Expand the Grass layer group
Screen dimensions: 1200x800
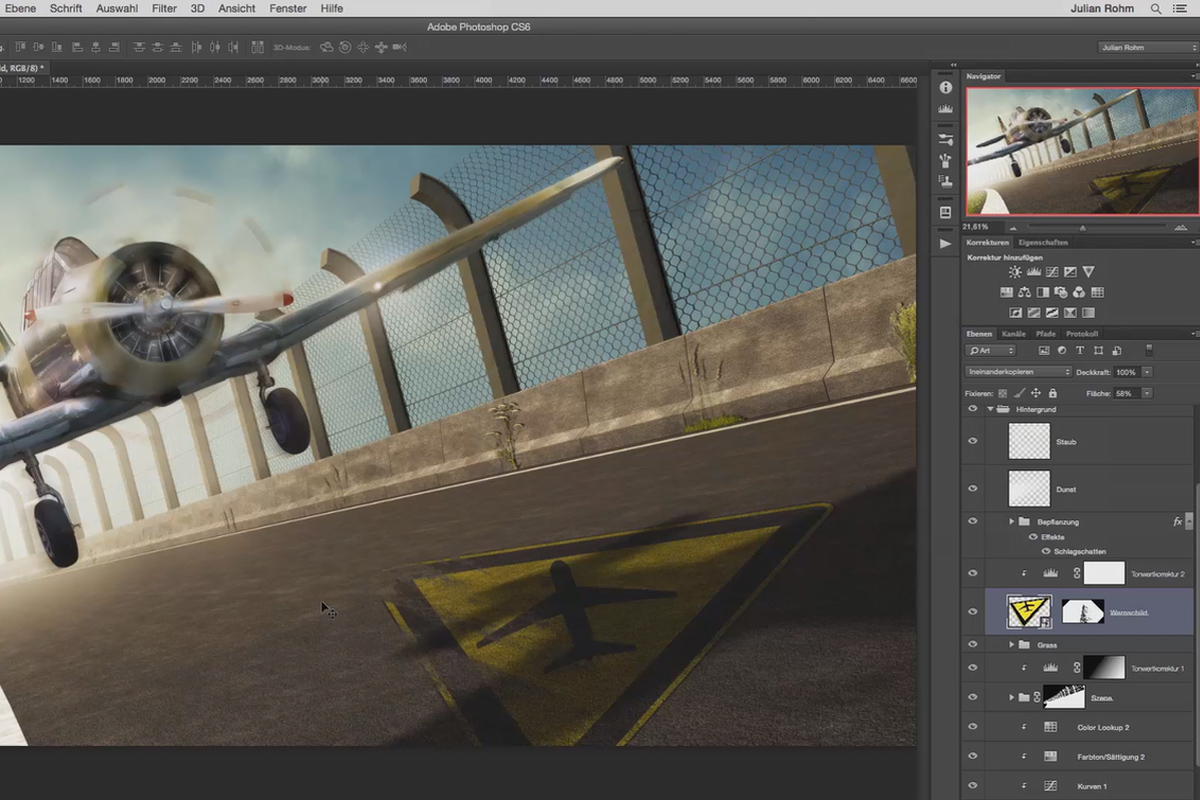click(x=1011, y=644)
